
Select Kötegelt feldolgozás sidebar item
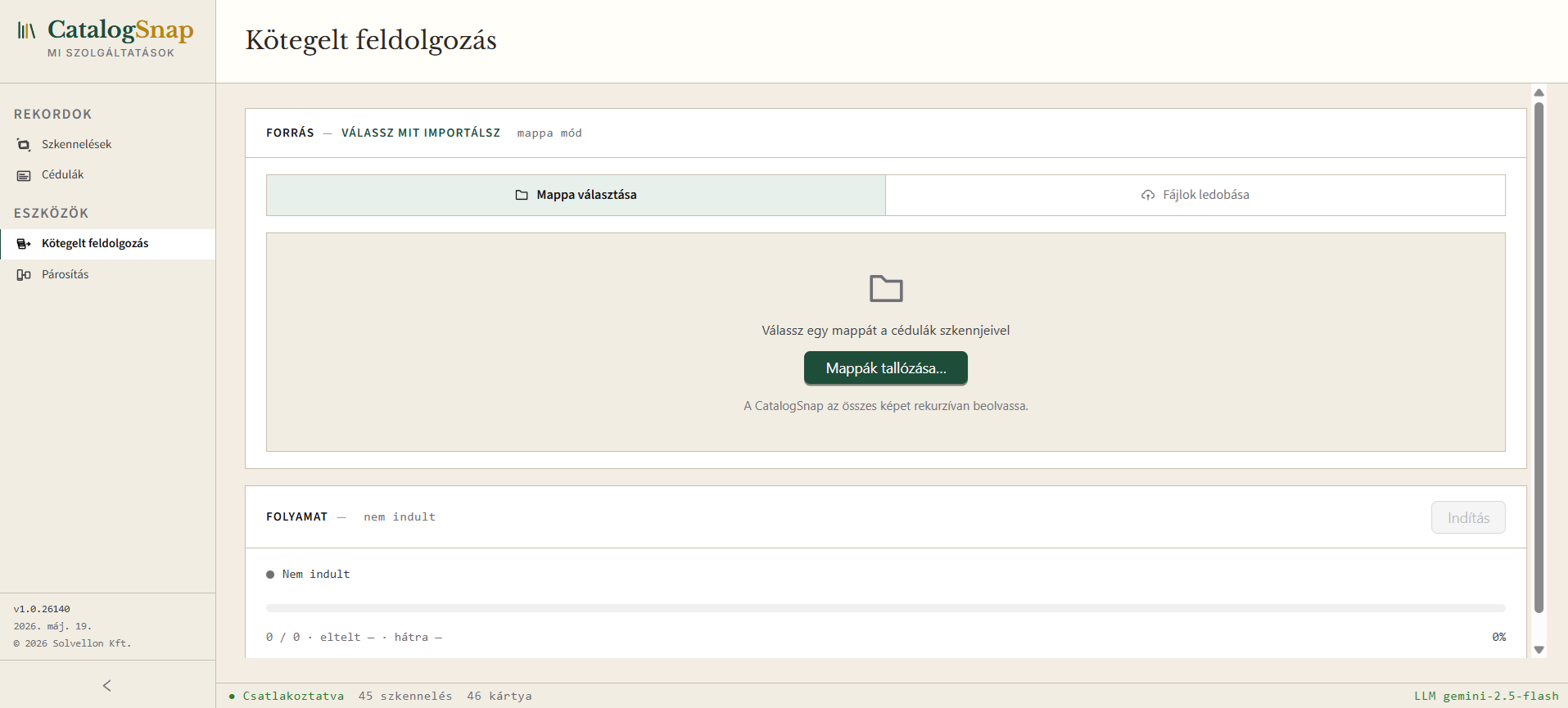pyautogui.click(x=107, y=244)
